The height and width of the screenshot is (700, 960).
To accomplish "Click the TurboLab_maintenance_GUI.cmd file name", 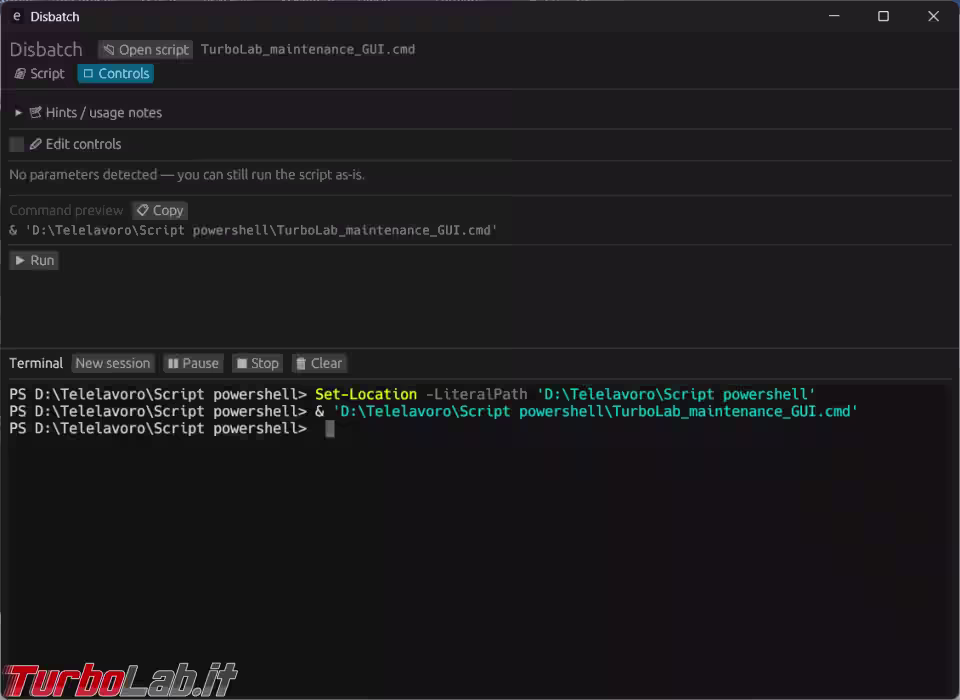I will click(308, 50).
